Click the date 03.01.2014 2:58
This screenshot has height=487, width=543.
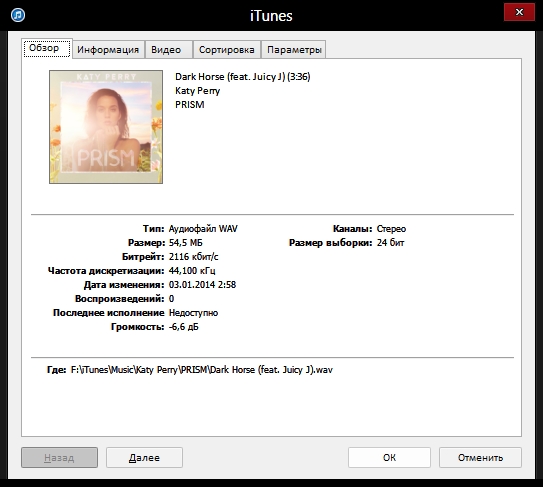click(202, 285)
